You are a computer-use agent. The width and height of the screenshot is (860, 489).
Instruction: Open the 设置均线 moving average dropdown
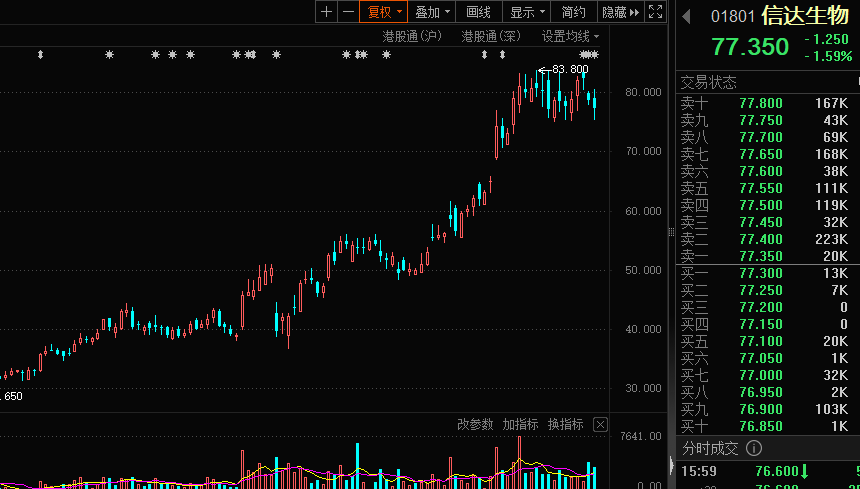tap(571, 36)
